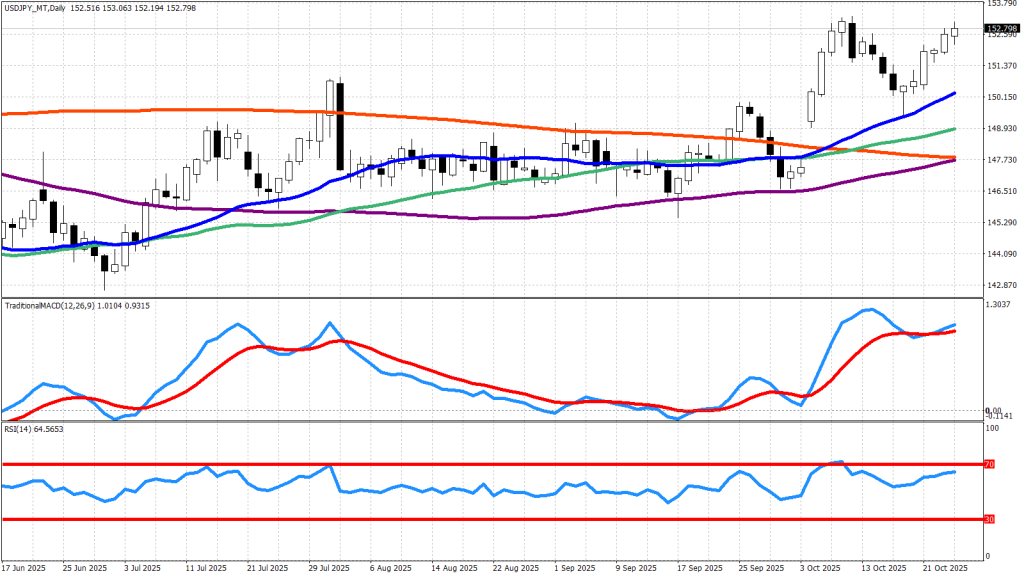This screenshot has height=576, width=1024.
Task: Click the 147.730 price axis label
Action: coord(1003,160)
